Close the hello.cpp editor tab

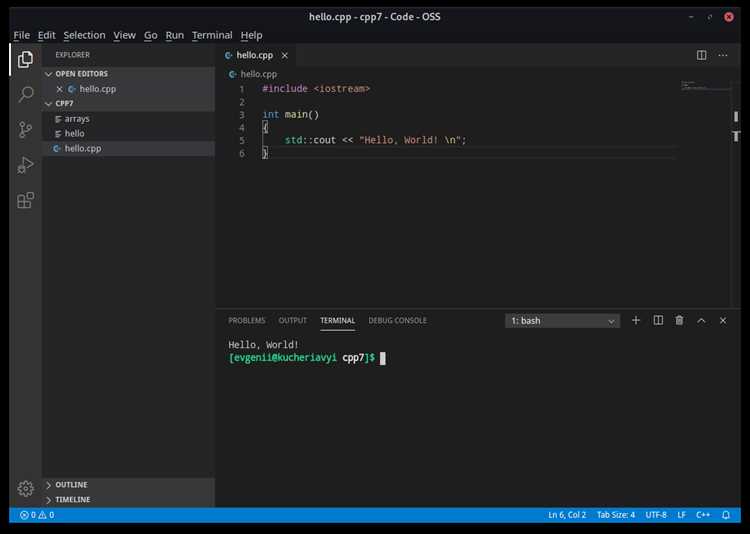(285, 56)
